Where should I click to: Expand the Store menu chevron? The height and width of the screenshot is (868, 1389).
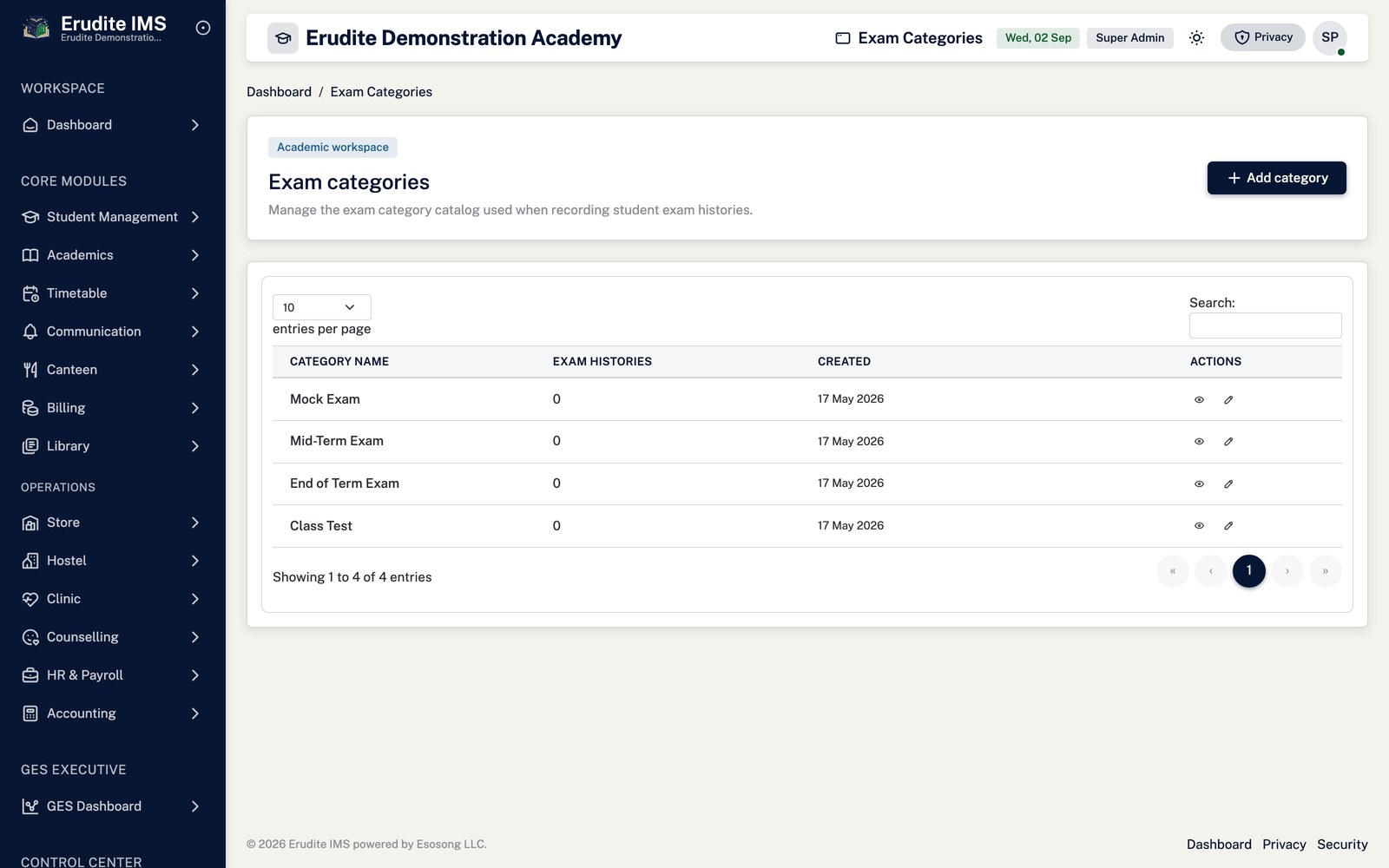(x=194, y=523)
